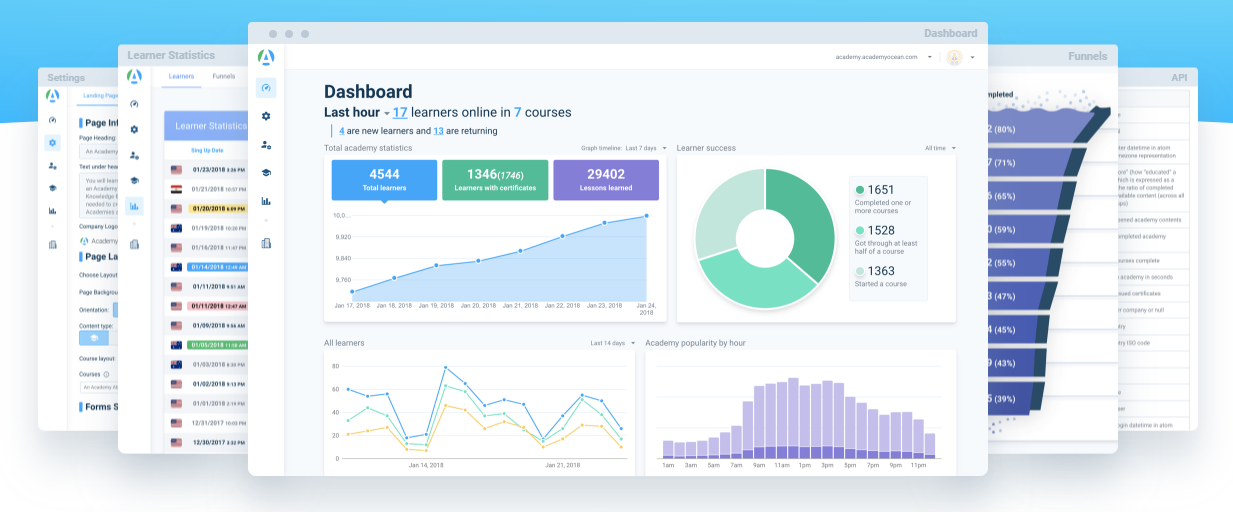The width and height of the screenshot is (1233, 512).
Task: Select the blue 'Total learners' statistics card
Action: [384, 180]
